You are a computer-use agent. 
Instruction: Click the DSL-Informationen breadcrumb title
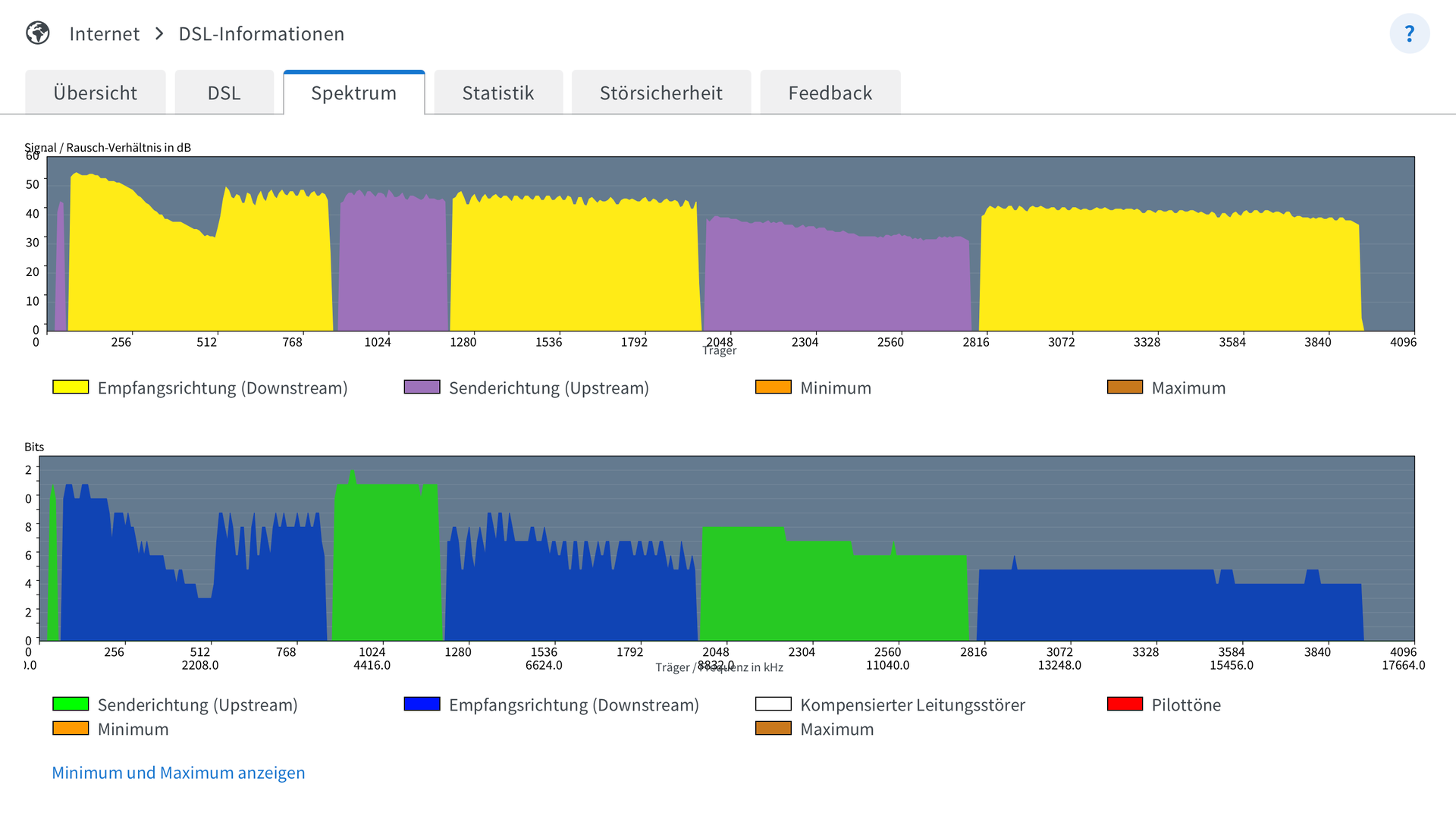[x=261, y=33]
